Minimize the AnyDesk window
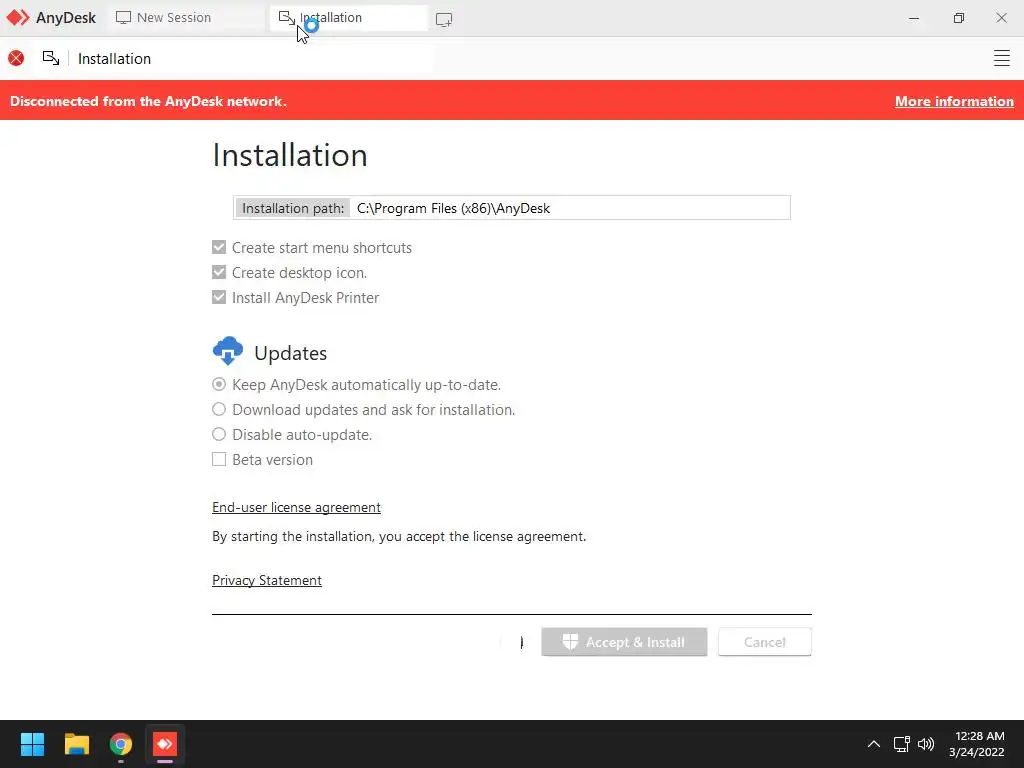Image resolution: width=1024 pixels, height=768 pixels. pos(914,18)
